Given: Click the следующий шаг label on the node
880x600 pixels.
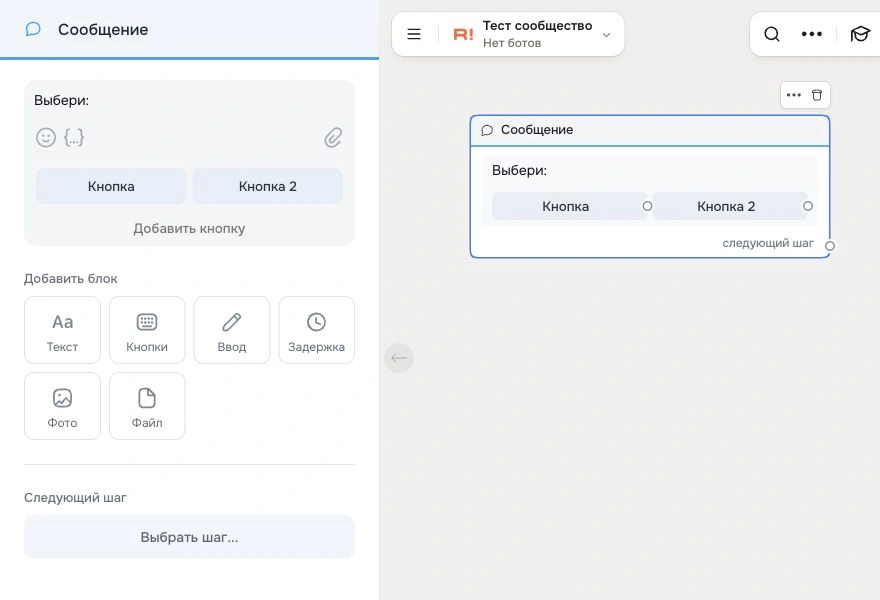Looking at the screenshot, I should [x=768, y=243].
